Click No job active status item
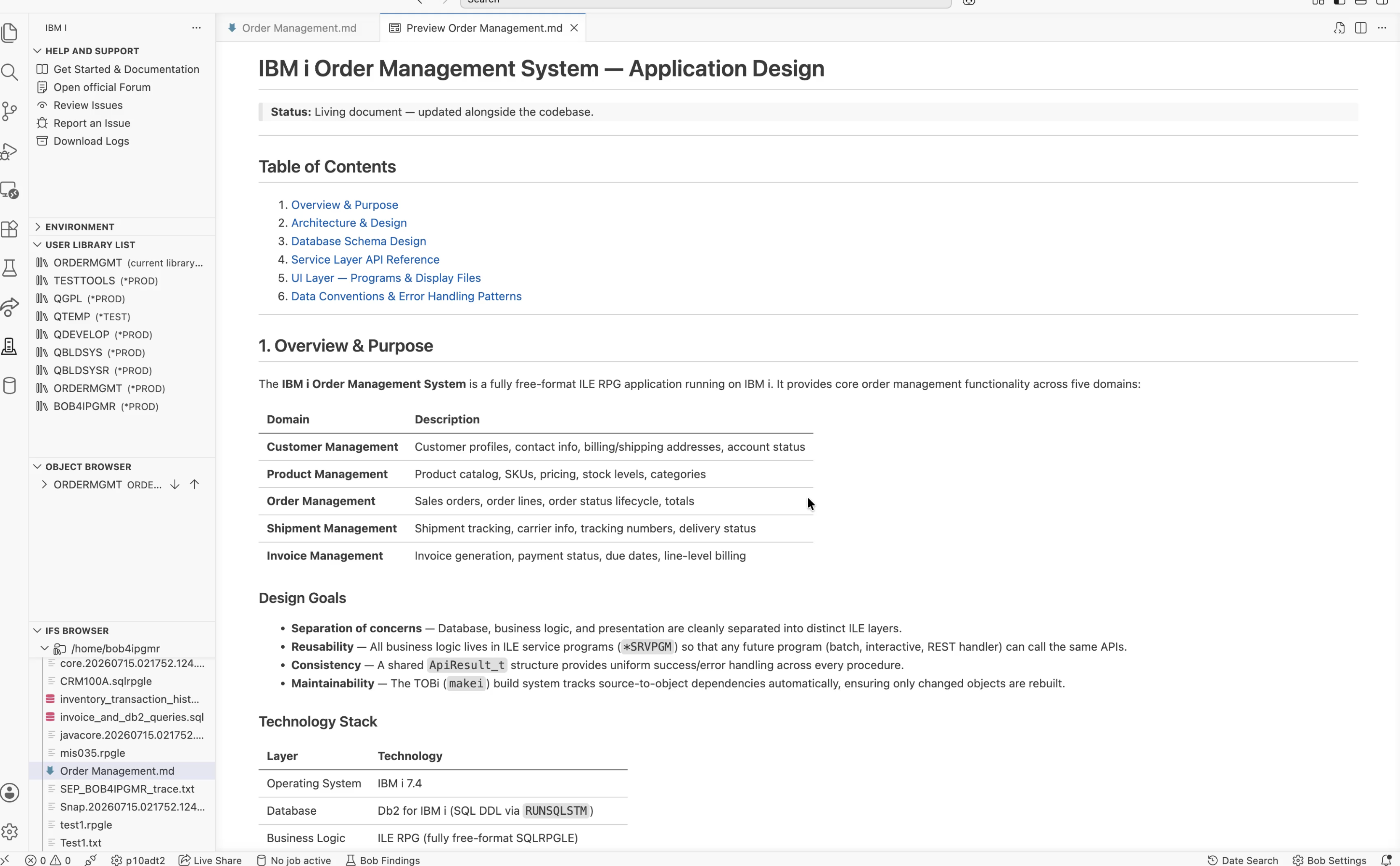Image resolution: width=1400 pixels, height=866 pixels. [x=293, y=860]
